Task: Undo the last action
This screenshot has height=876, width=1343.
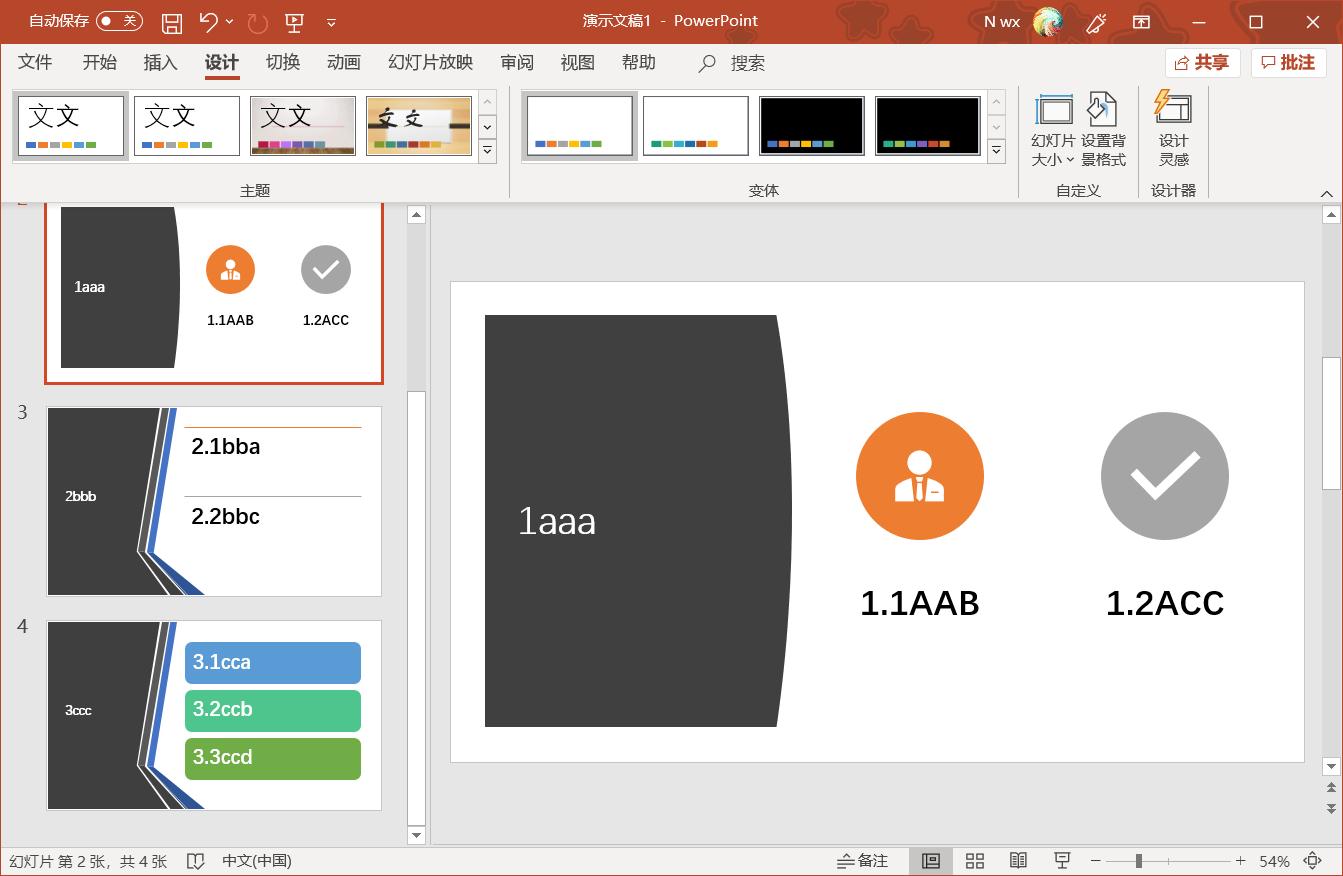Action: pos(208,22)
